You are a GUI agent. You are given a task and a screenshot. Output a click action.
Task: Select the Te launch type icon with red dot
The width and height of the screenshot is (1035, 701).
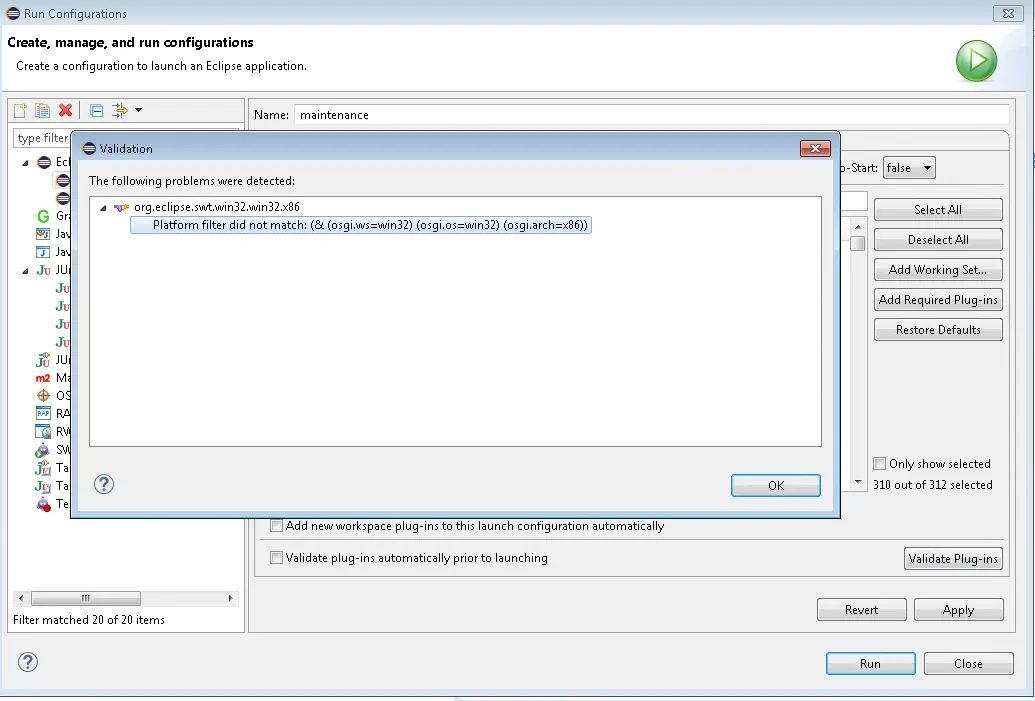[x=43, y=504]
